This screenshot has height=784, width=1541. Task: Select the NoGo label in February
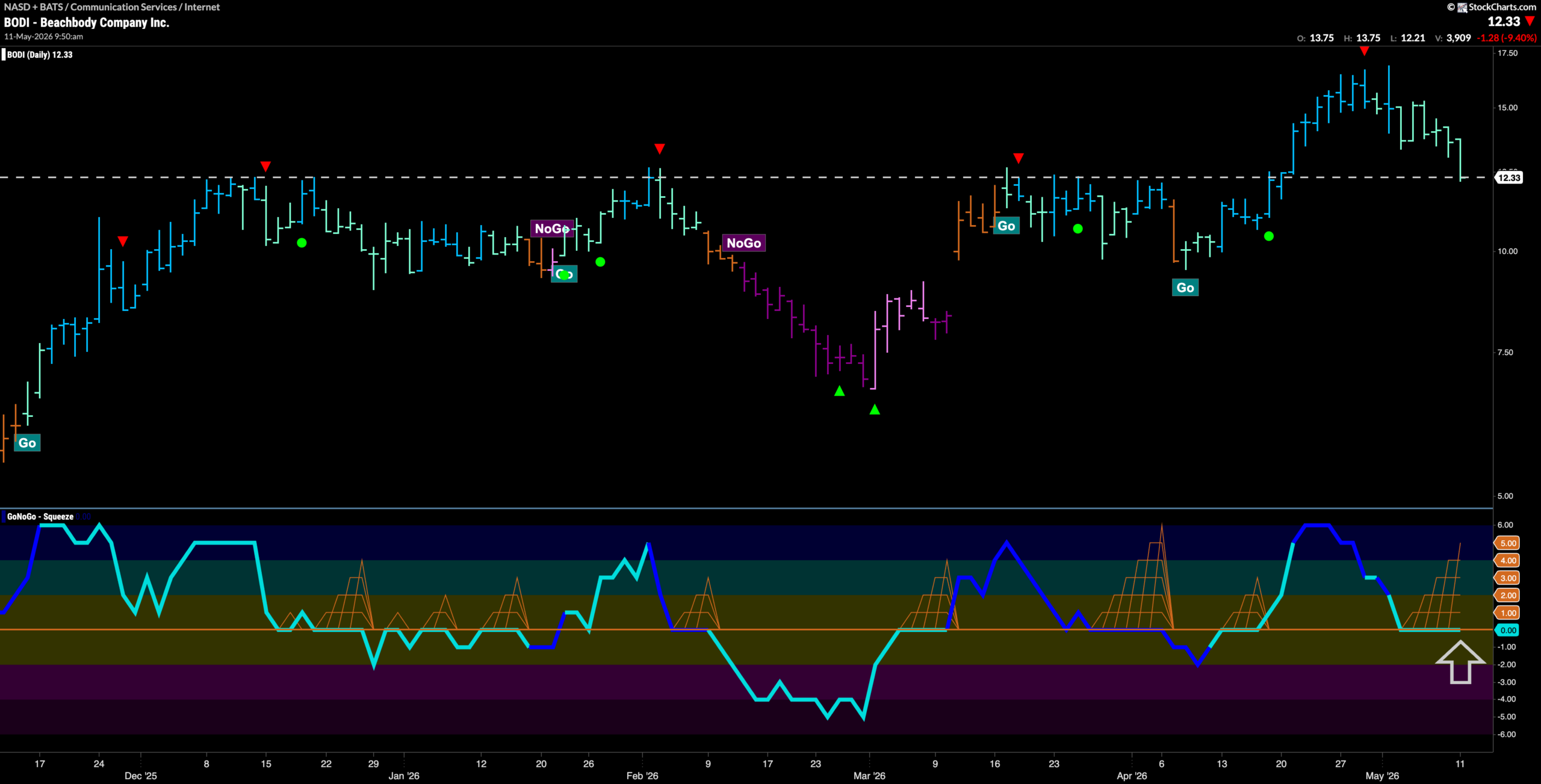tap(743, 243)
